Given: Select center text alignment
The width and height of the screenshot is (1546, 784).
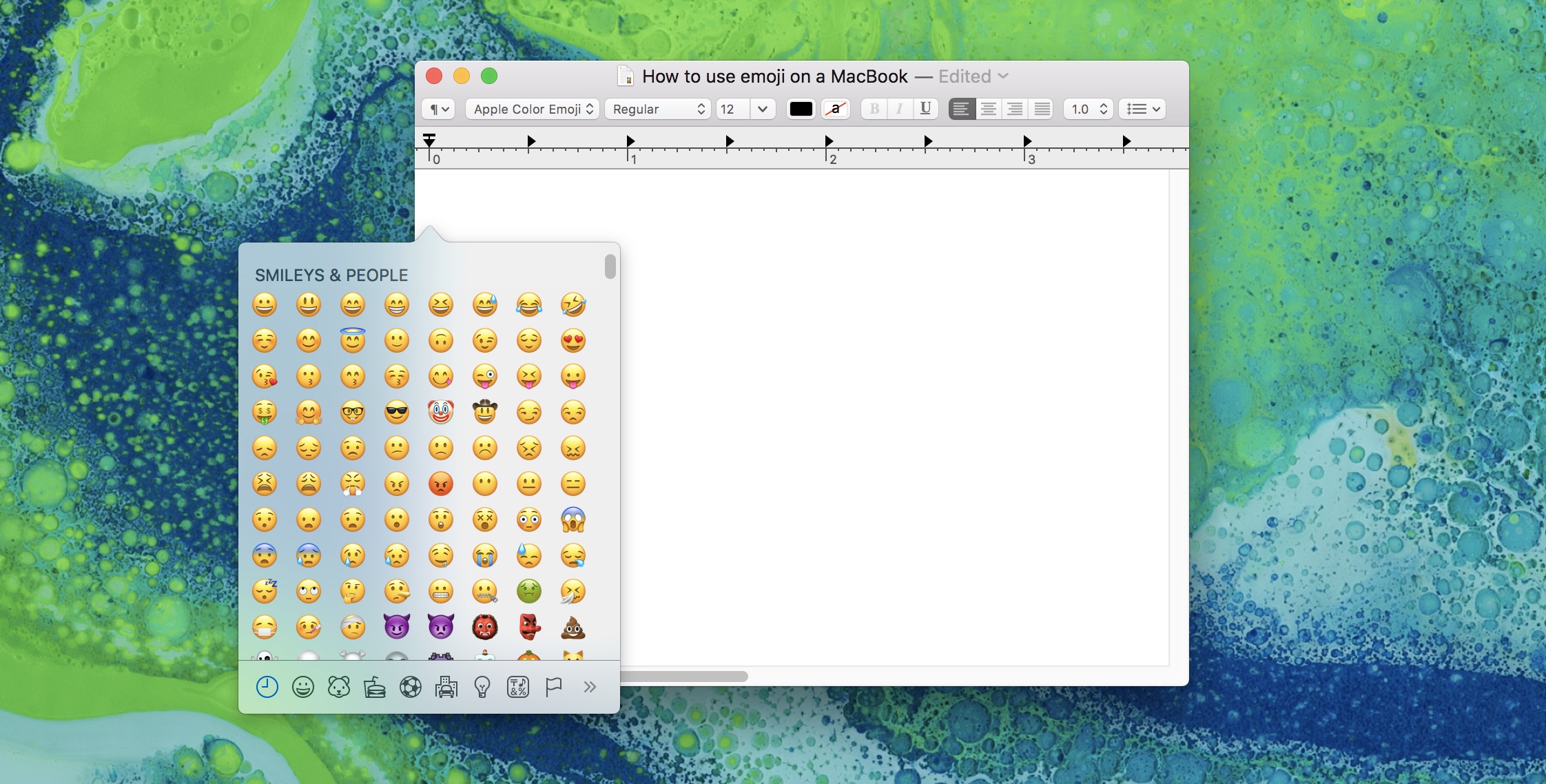Looking at the screenshot, I should tap(989, 109).
